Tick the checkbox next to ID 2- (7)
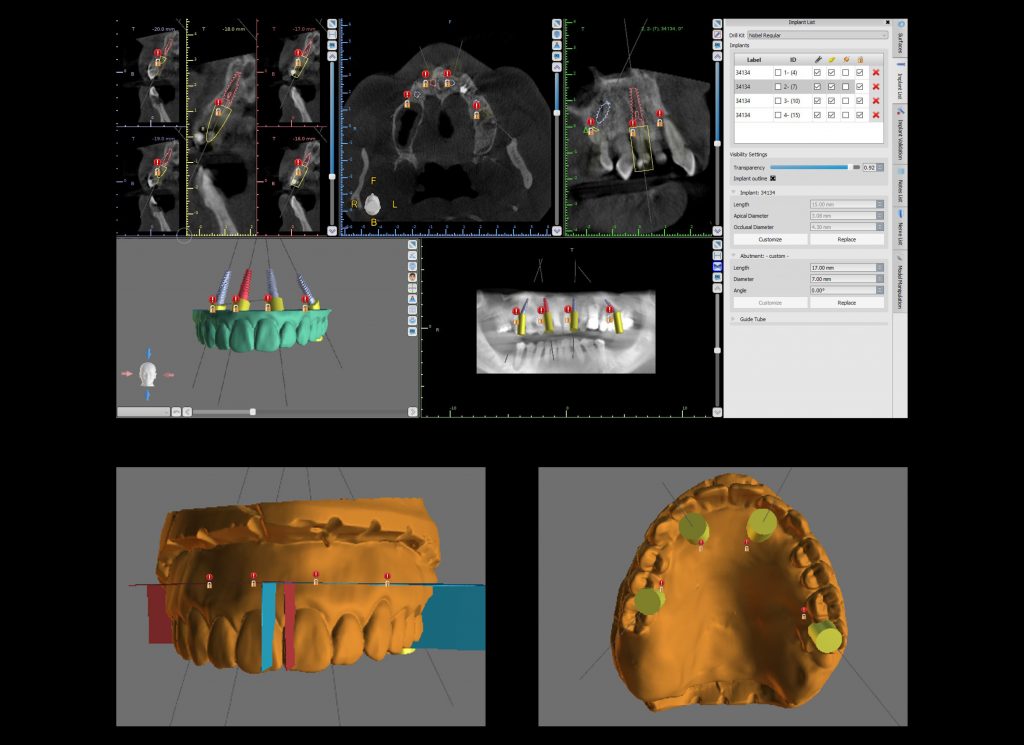Viewport: 1024px width, 745px height. [x=779, y=87]
